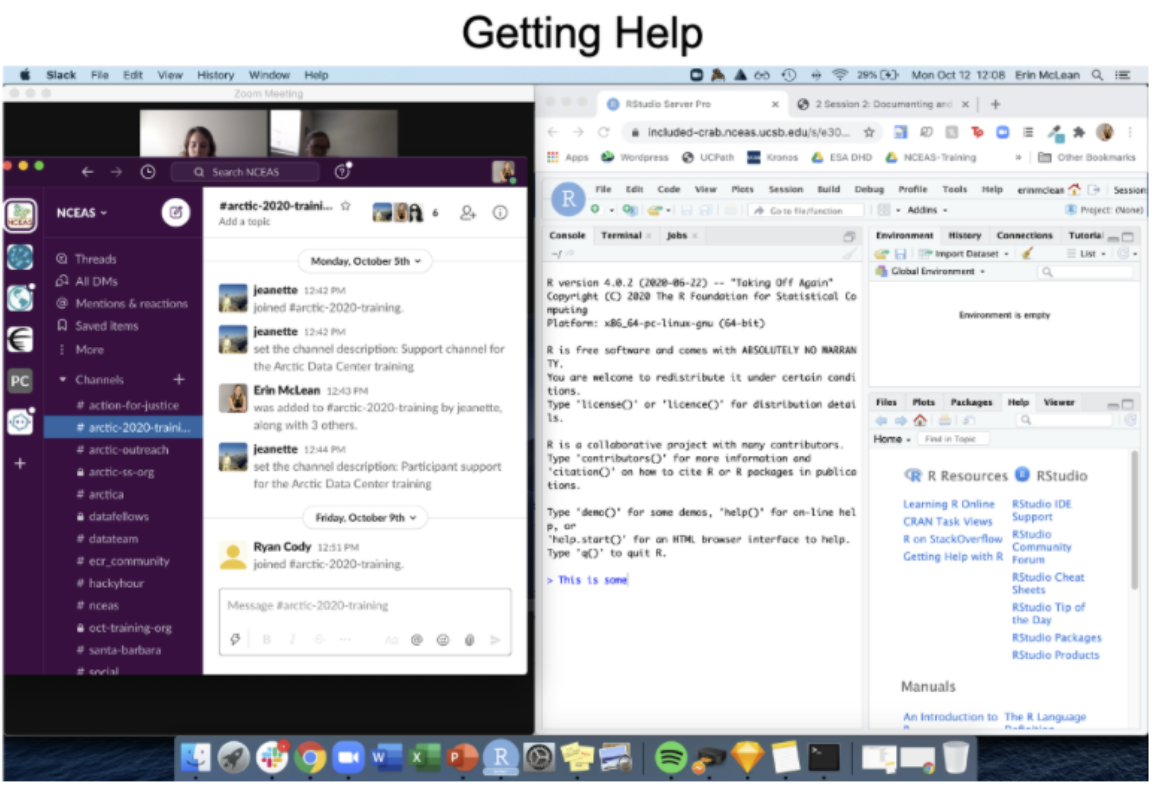The height and width of the screenshot is (787, 1159).
Task: Open Google Chrome from the dock
Action: pos(310,757)
